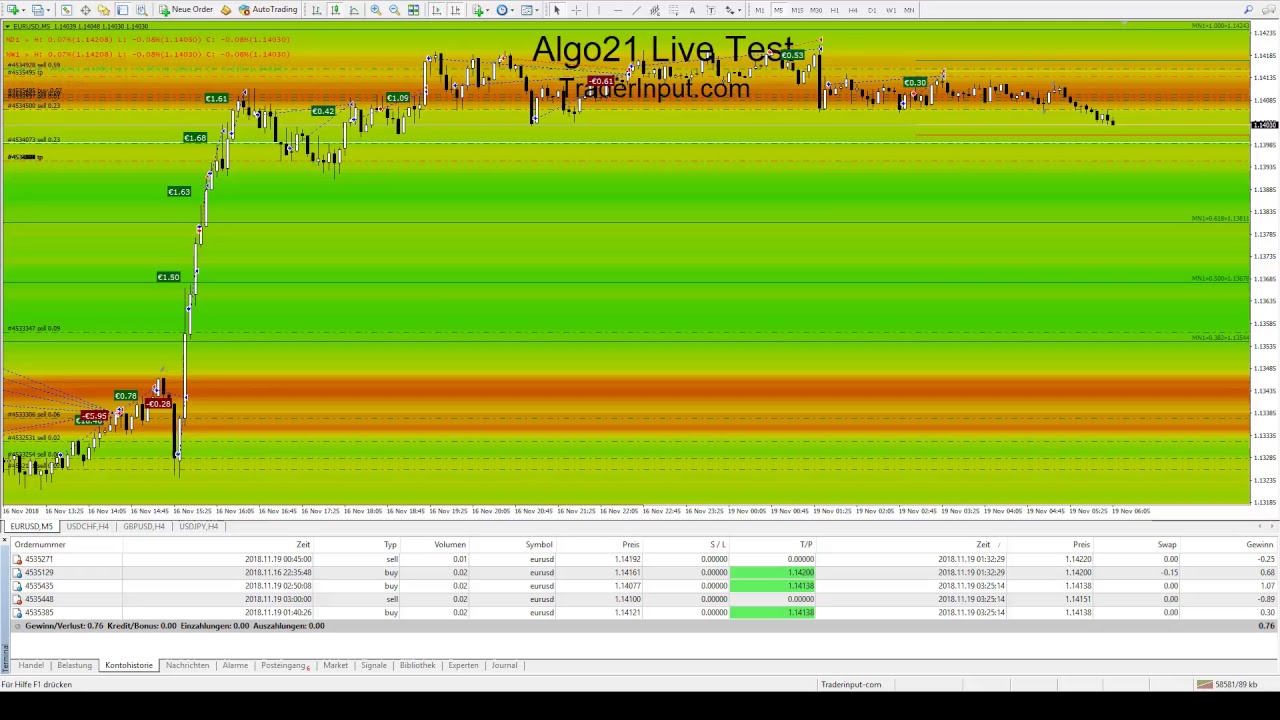Select the M15 timeframe button
Screen dimensions: 1280x720
(x=797, y=10)
